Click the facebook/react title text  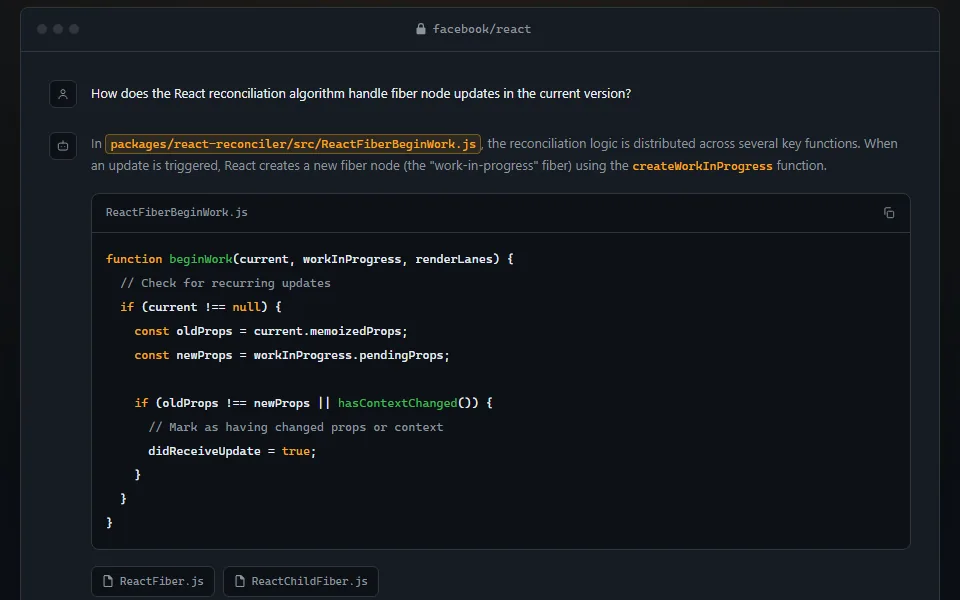pyautogui.click(x=482, y=29)
